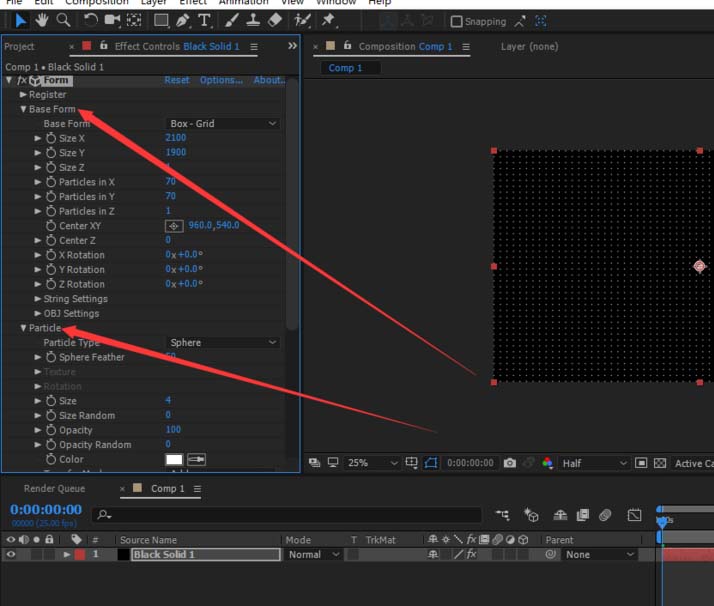Toggle the Form effect fx switch
The height and width of the screenshot is (606, 714).
[23, 80]
